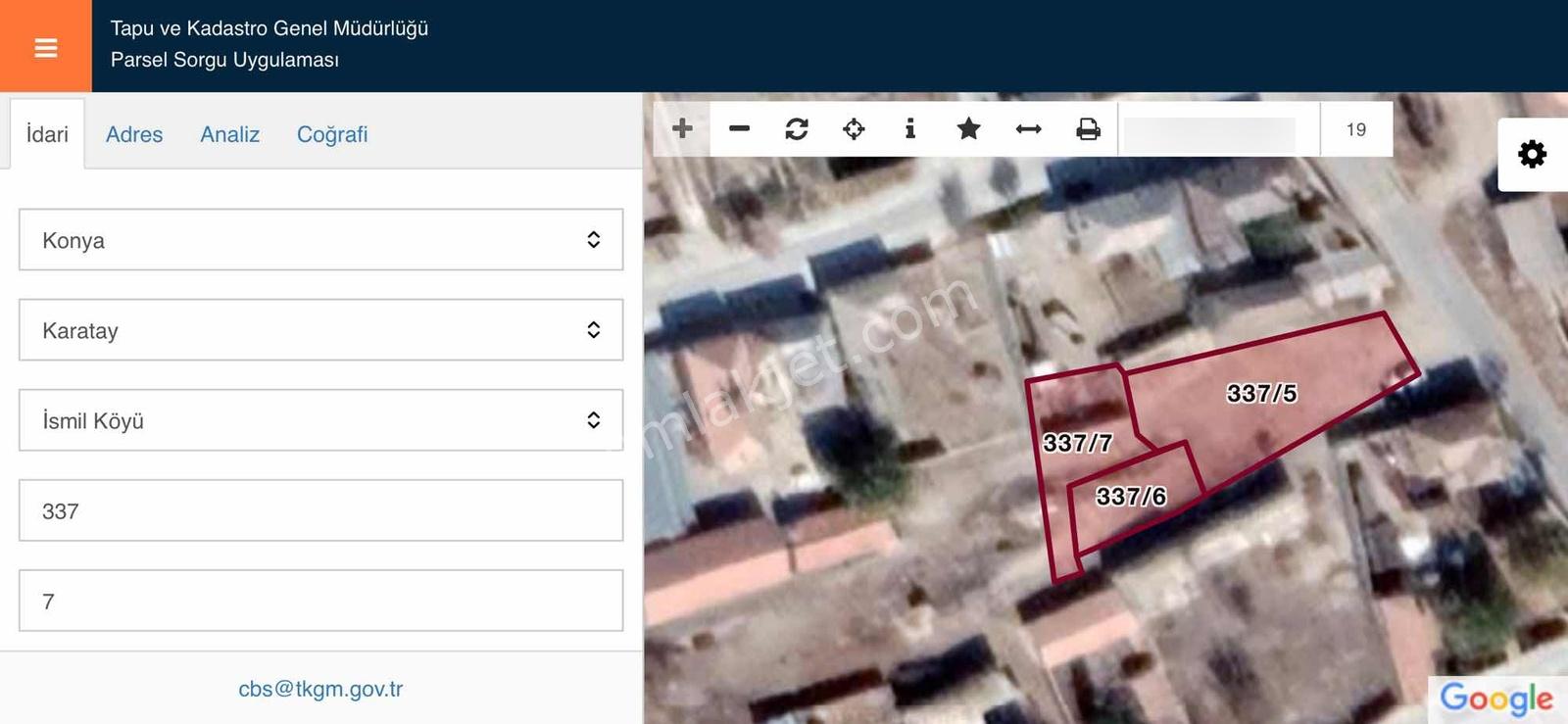Select the measure distance arrows icon

(x=1028, y=128)
